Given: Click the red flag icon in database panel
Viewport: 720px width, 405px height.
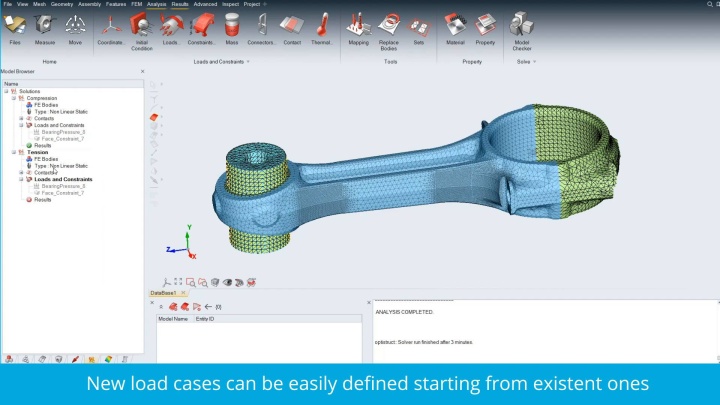Looking at the screenshot, I should tap(197, 307).
